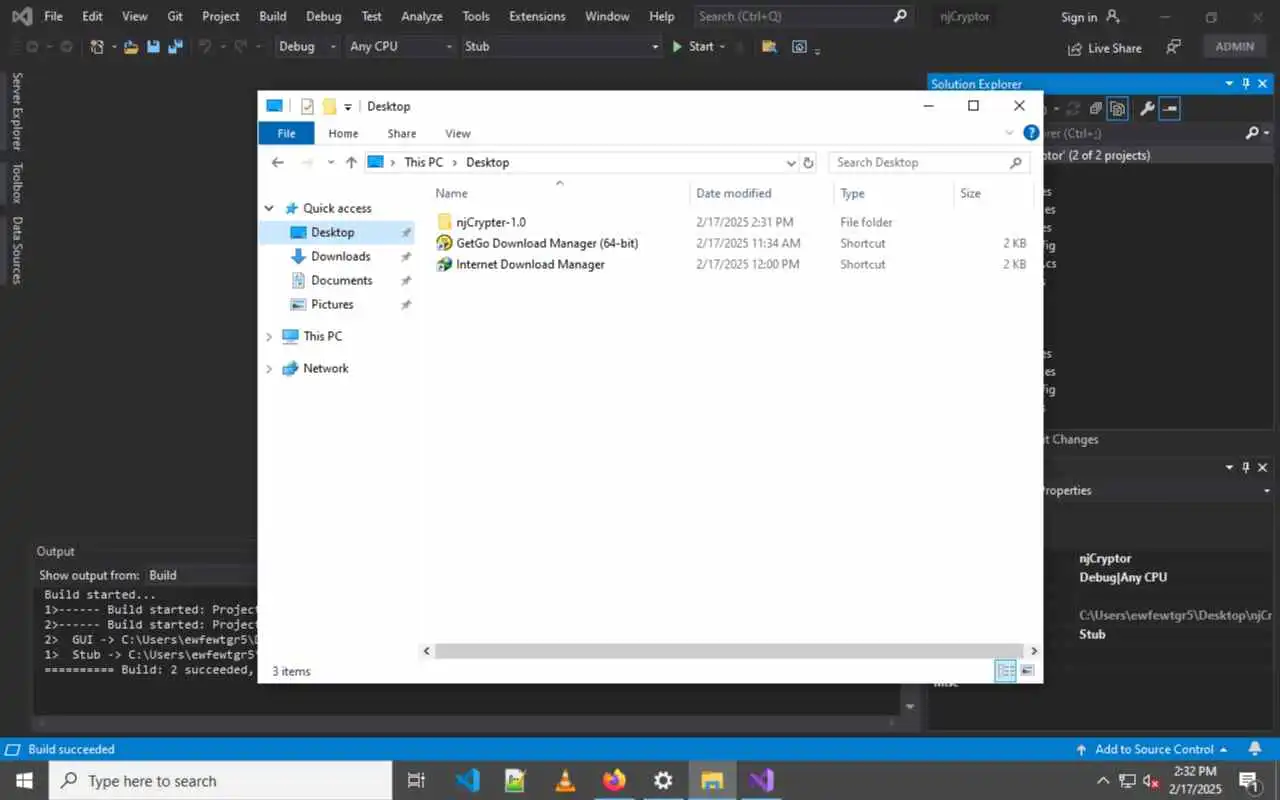Select the Internet Download Manager shortcut

(x=530, y=264)
